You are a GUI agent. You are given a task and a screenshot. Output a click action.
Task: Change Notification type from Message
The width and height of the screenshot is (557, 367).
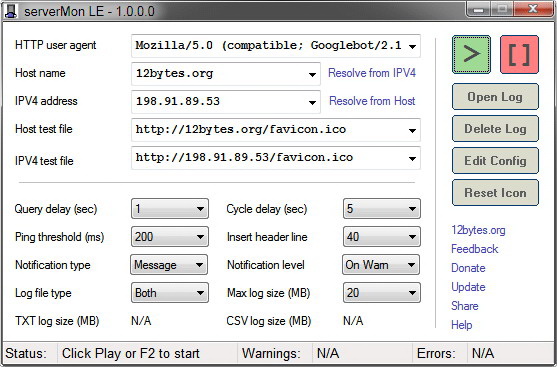click(x=169, y=265)
